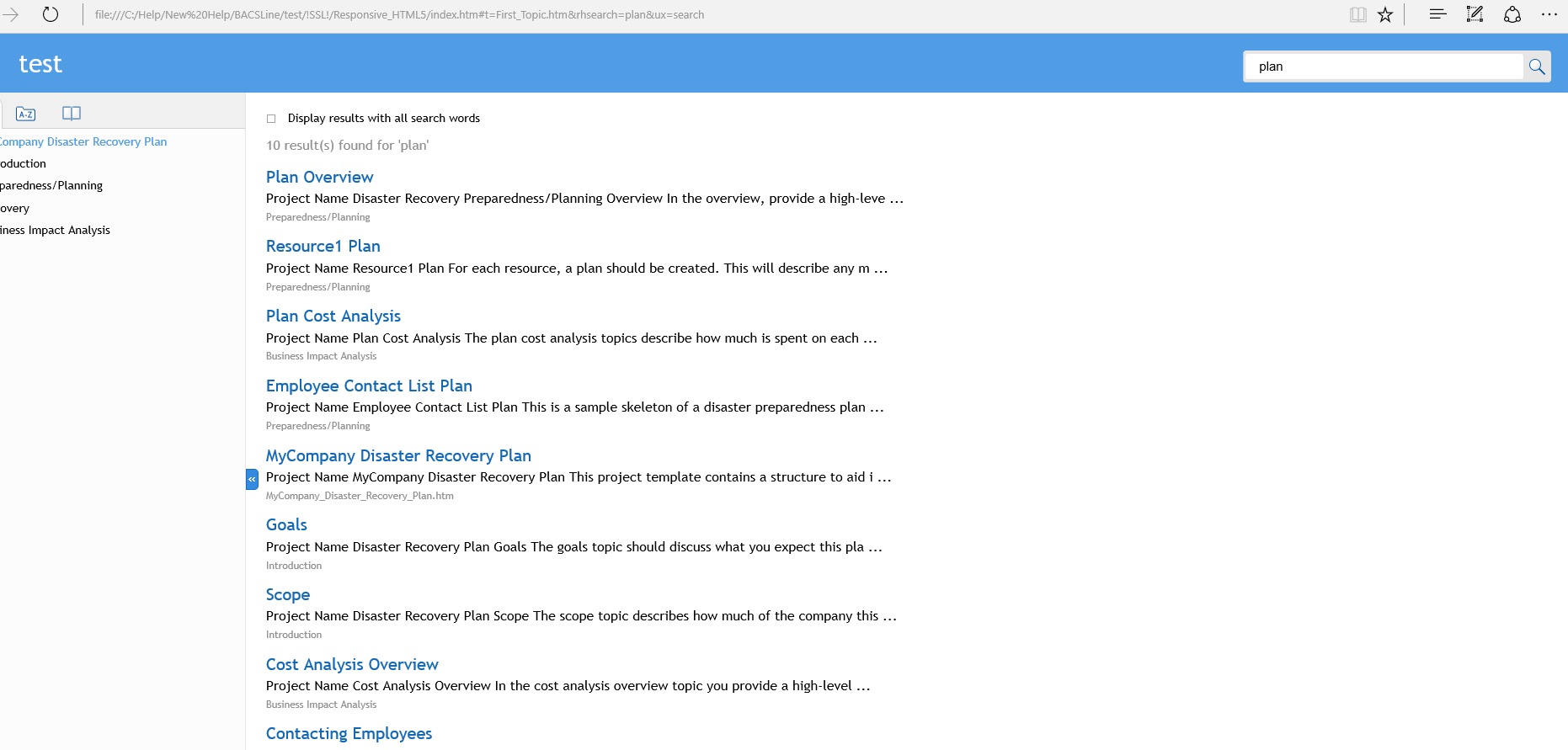The width and height of the screenshot is (1568, 750).
Task: Collapse the sidebar with the double-arrow handle
Action: click(x=252, y=479)
